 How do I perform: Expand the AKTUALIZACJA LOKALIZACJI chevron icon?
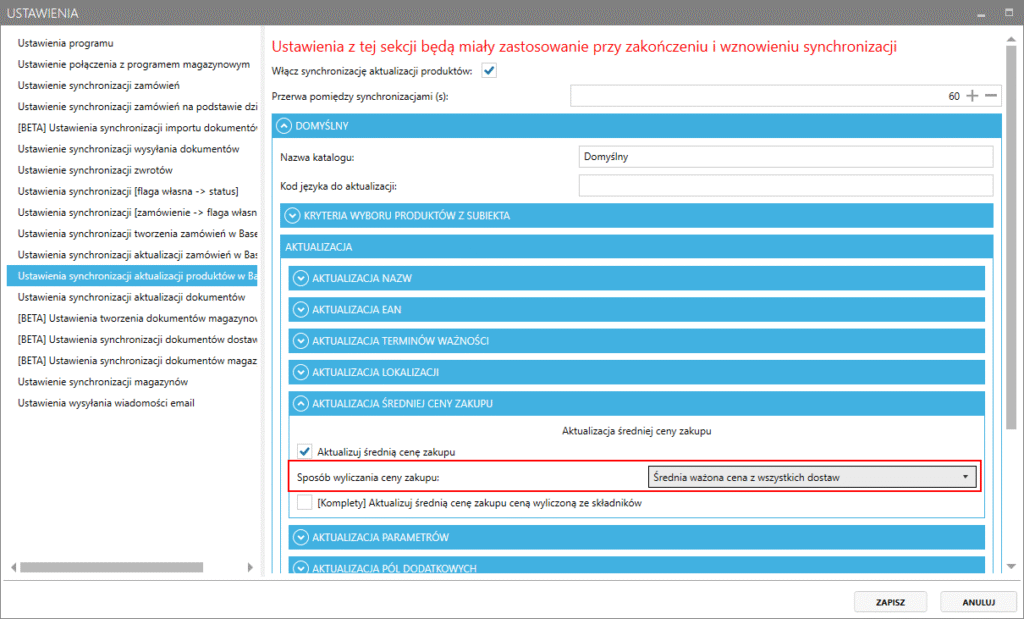[x=301, y=372]
